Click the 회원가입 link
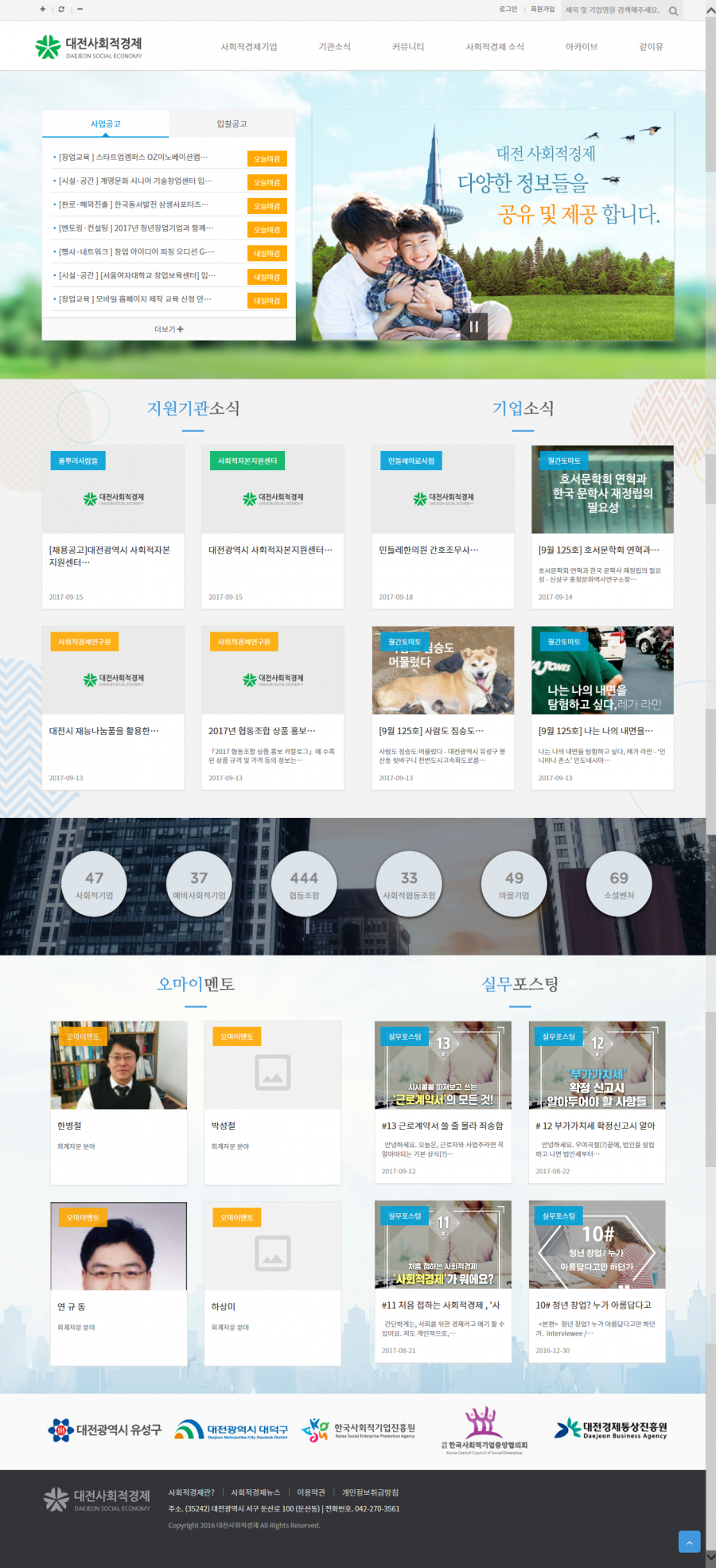716x1568 pixels. coord(543,10)
